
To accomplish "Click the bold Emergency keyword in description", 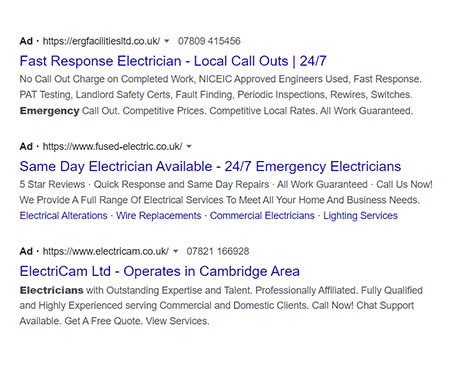I will click(x=49, y=111).
